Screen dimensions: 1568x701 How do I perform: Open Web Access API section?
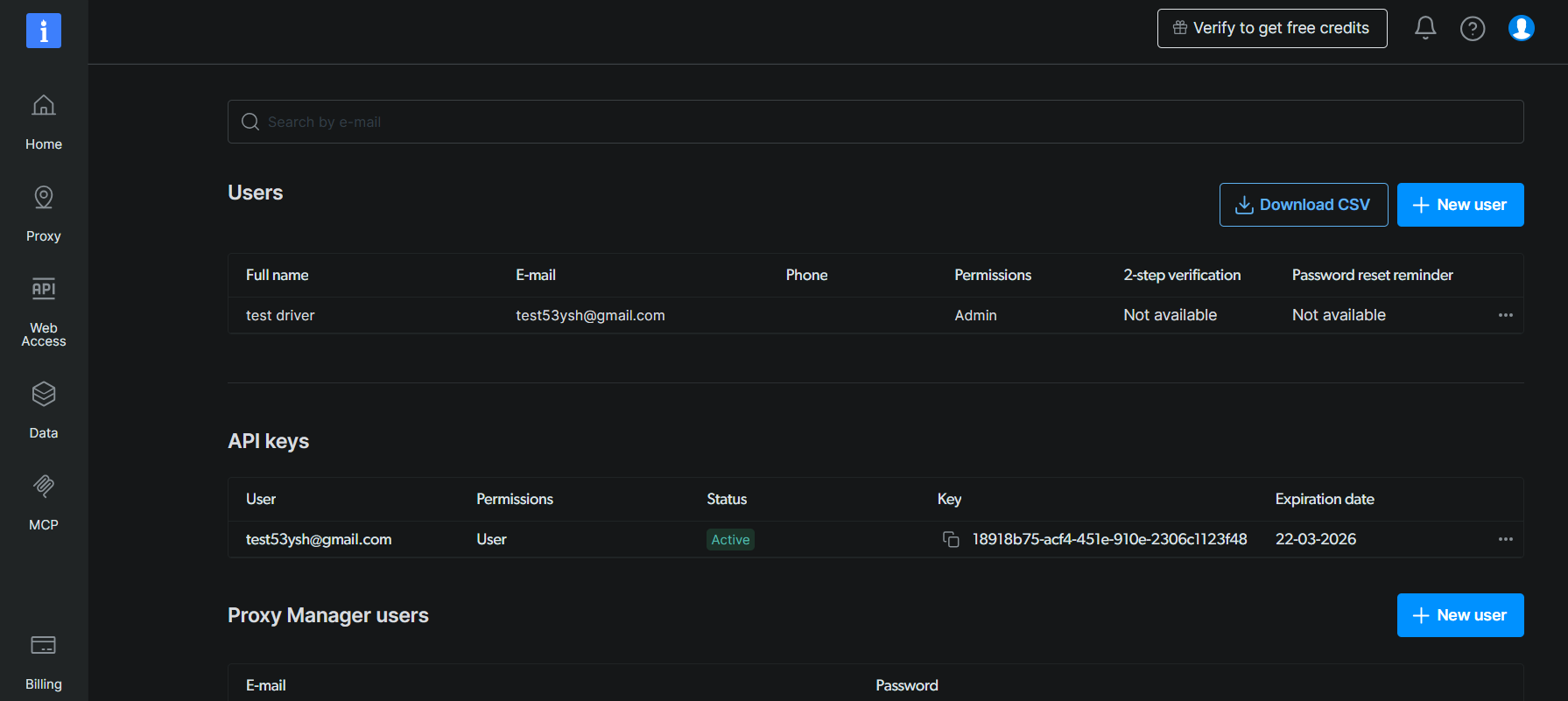pos(44,311)
